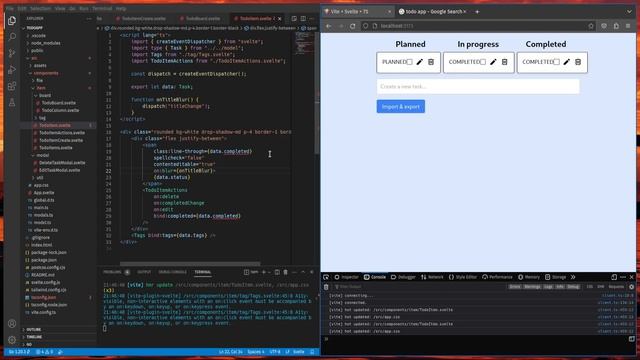This screenshot has width=640, height=360.
Task: Open the Search view in VS Code
Action: pyautogui.click(x=12, y=37)
